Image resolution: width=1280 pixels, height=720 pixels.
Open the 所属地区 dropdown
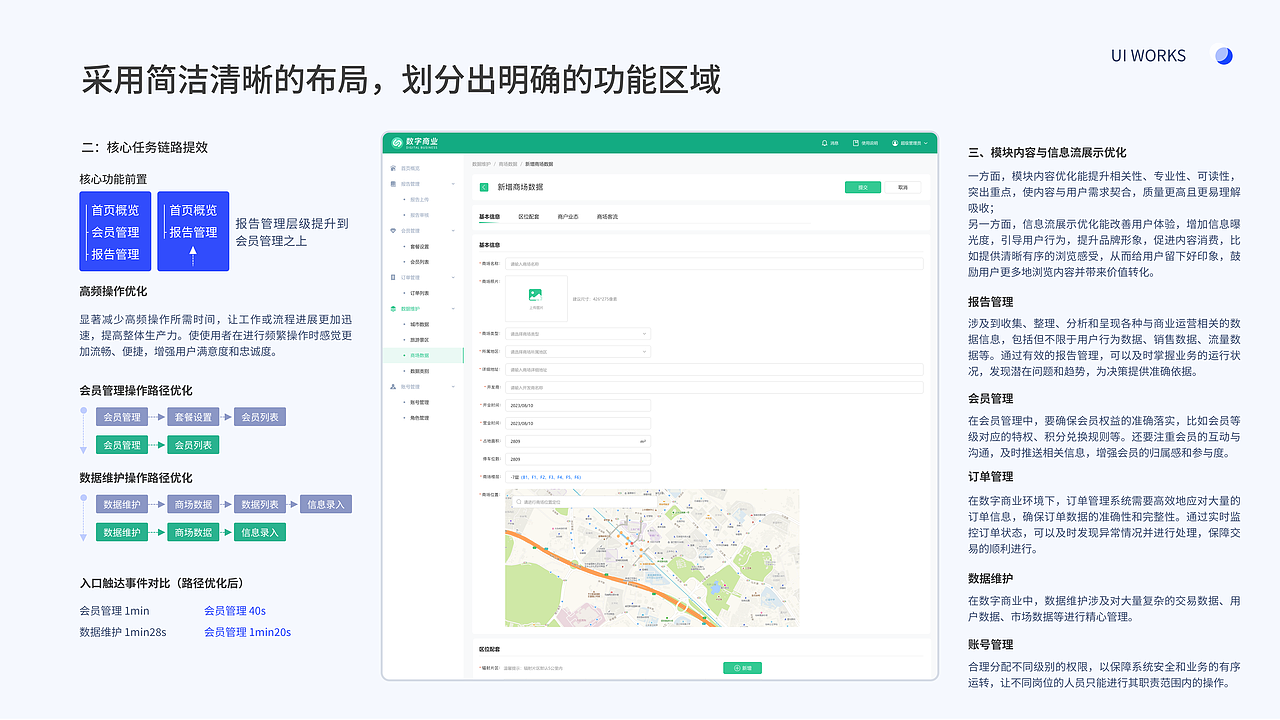pyautogui.click(x=578, y=352)
